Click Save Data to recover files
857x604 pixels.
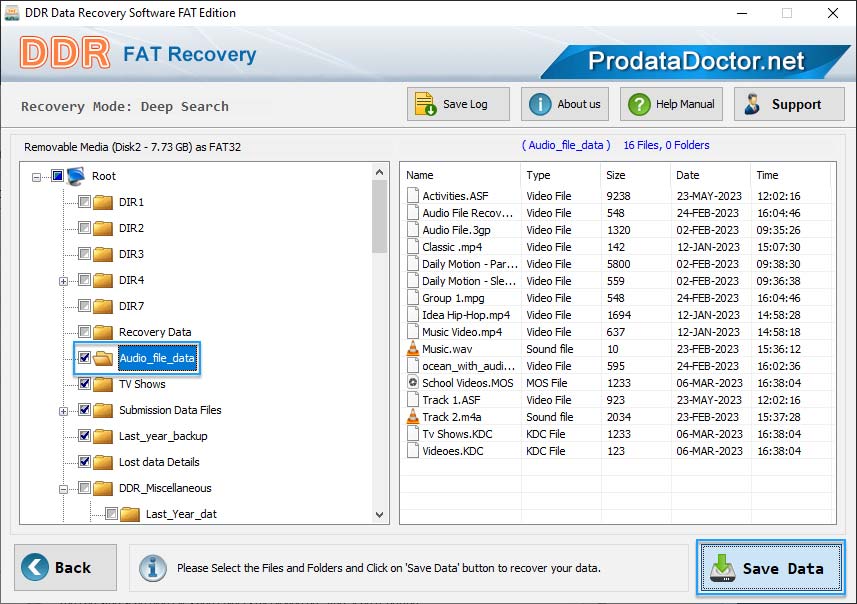[771, 568]
